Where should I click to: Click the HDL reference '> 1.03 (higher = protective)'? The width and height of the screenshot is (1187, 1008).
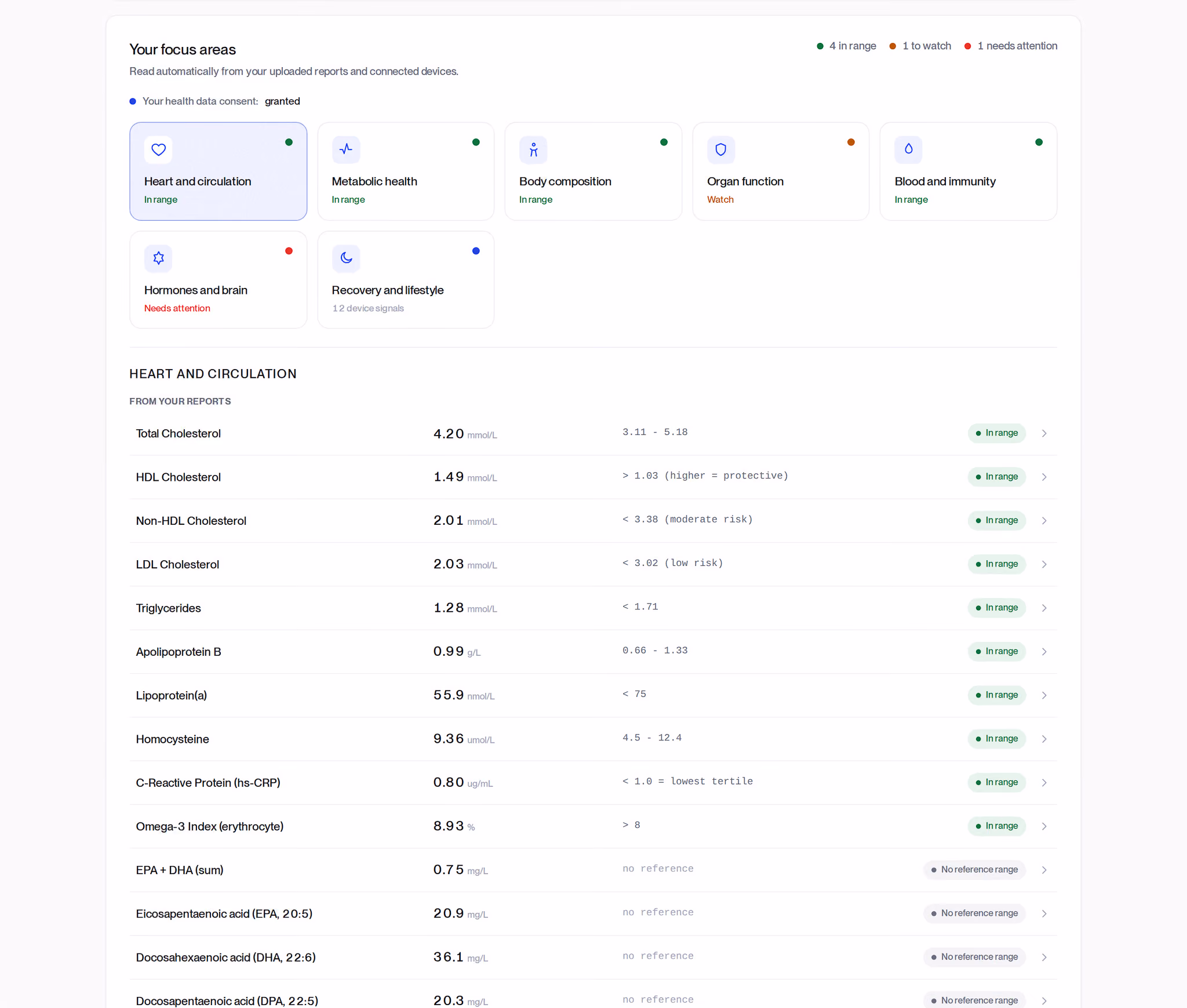click(x=705, y=476)
